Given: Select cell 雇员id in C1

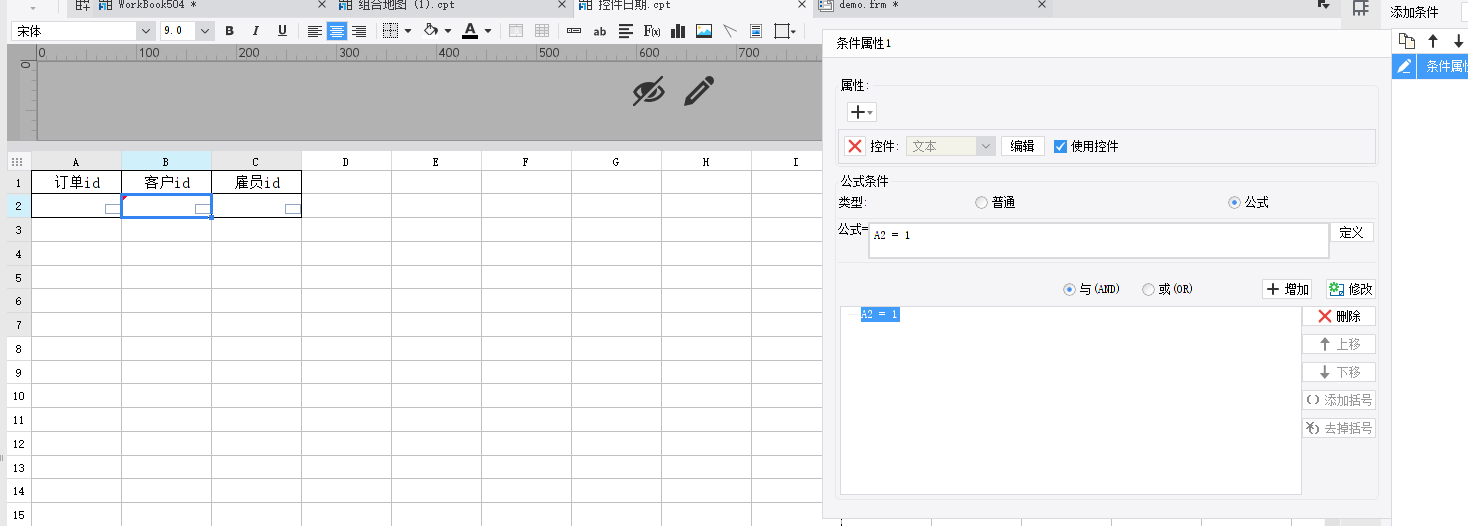Looking at the screenshot, I should [256, 182].
